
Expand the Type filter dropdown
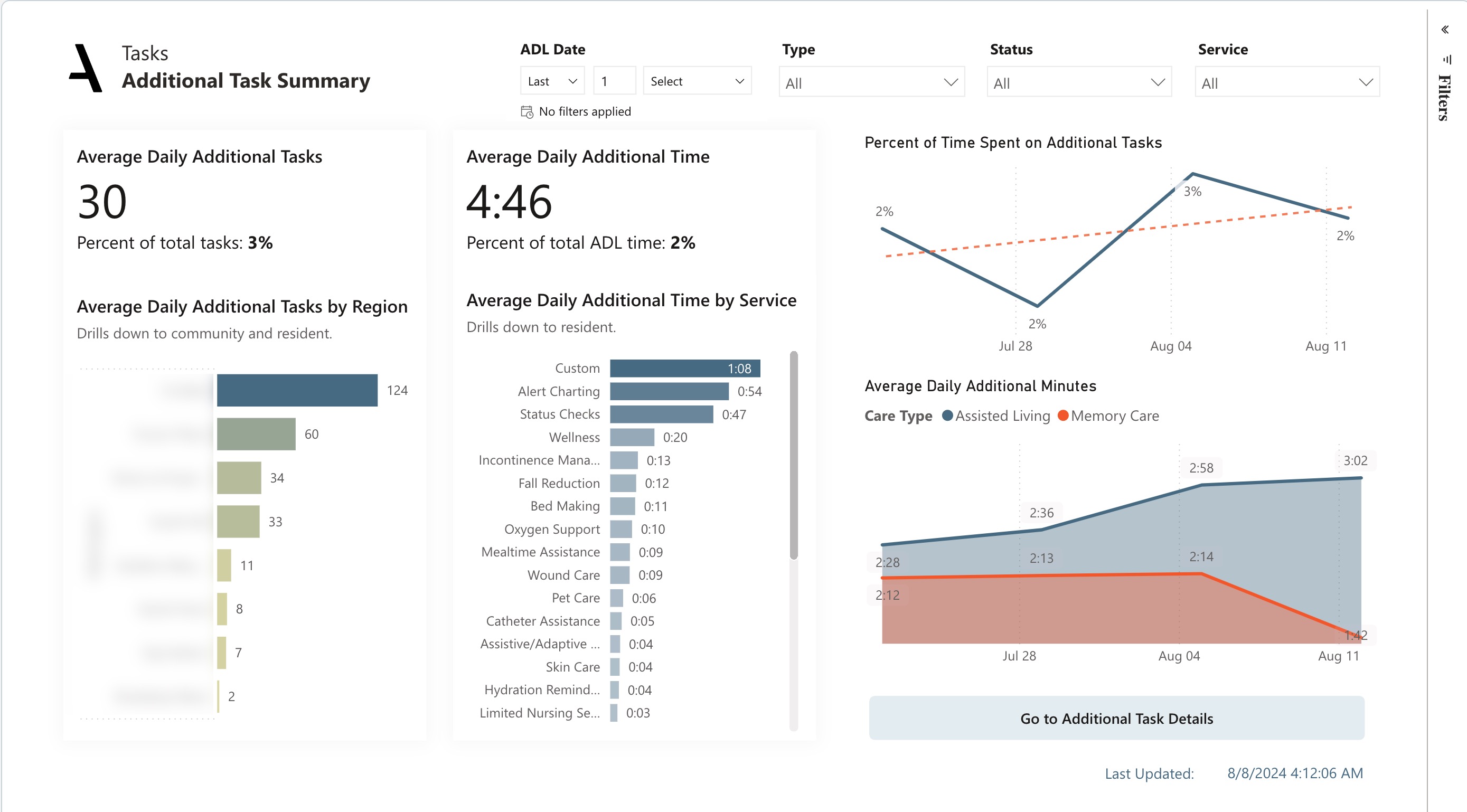coord(871,83)
